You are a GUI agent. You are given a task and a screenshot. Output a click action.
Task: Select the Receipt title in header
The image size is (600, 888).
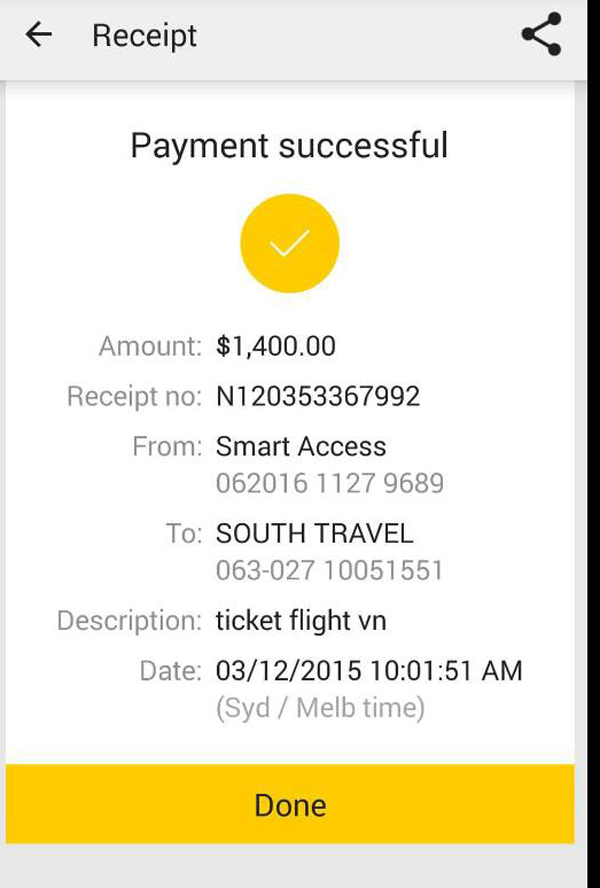point(144,36)
